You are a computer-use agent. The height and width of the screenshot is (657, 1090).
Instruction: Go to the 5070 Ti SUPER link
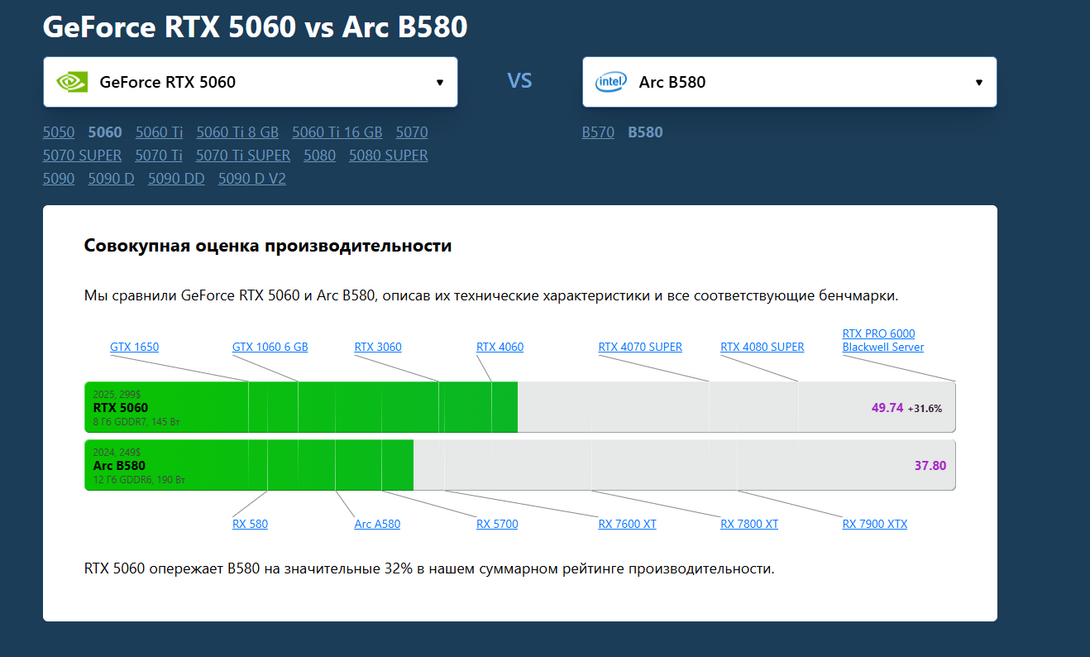click(243, 155)
